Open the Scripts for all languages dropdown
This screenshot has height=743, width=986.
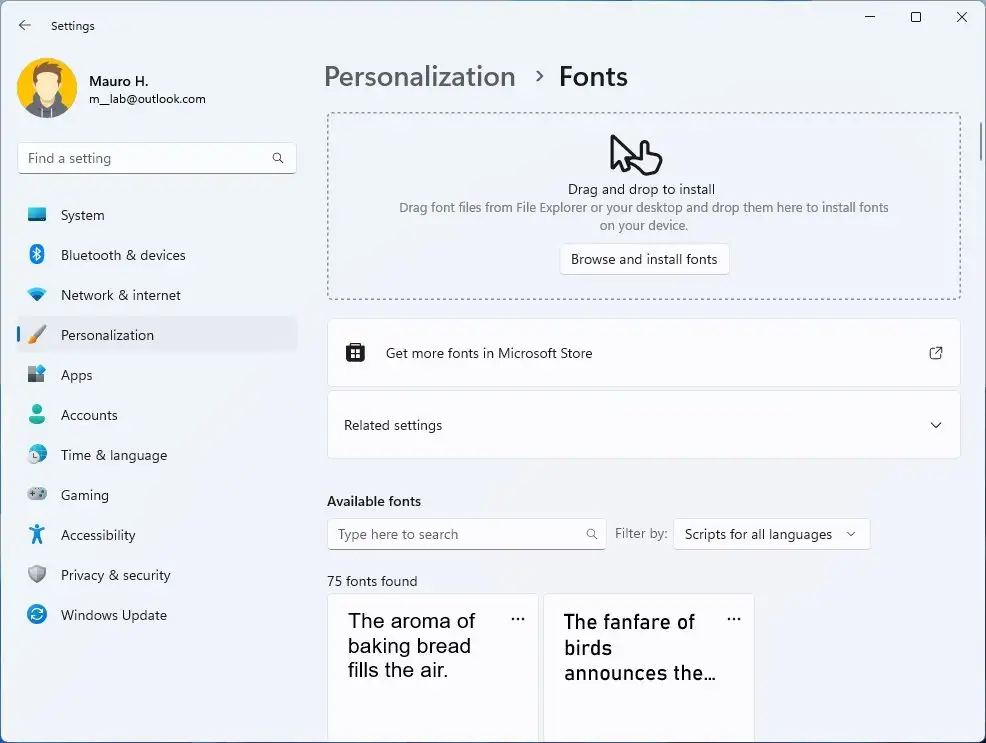pos(770,534)
